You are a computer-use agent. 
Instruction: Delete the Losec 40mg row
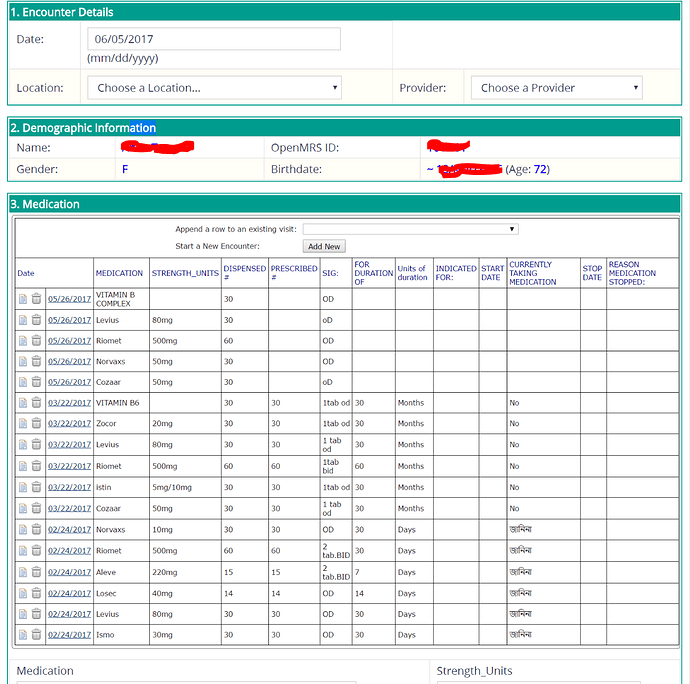[x=37, y=593]
